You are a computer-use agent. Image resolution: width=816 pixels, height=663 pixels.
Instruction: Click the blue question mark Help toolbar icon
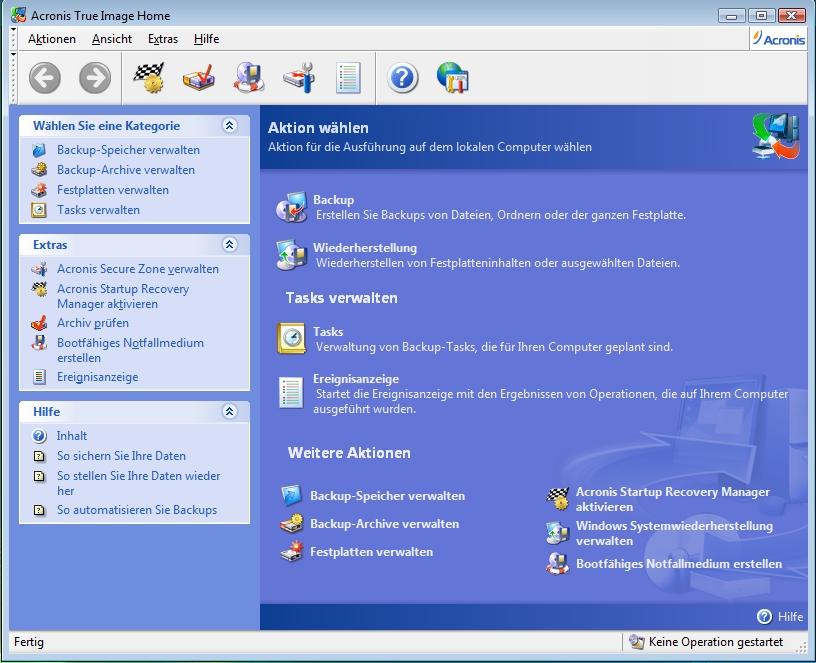(x=402, y=78)
